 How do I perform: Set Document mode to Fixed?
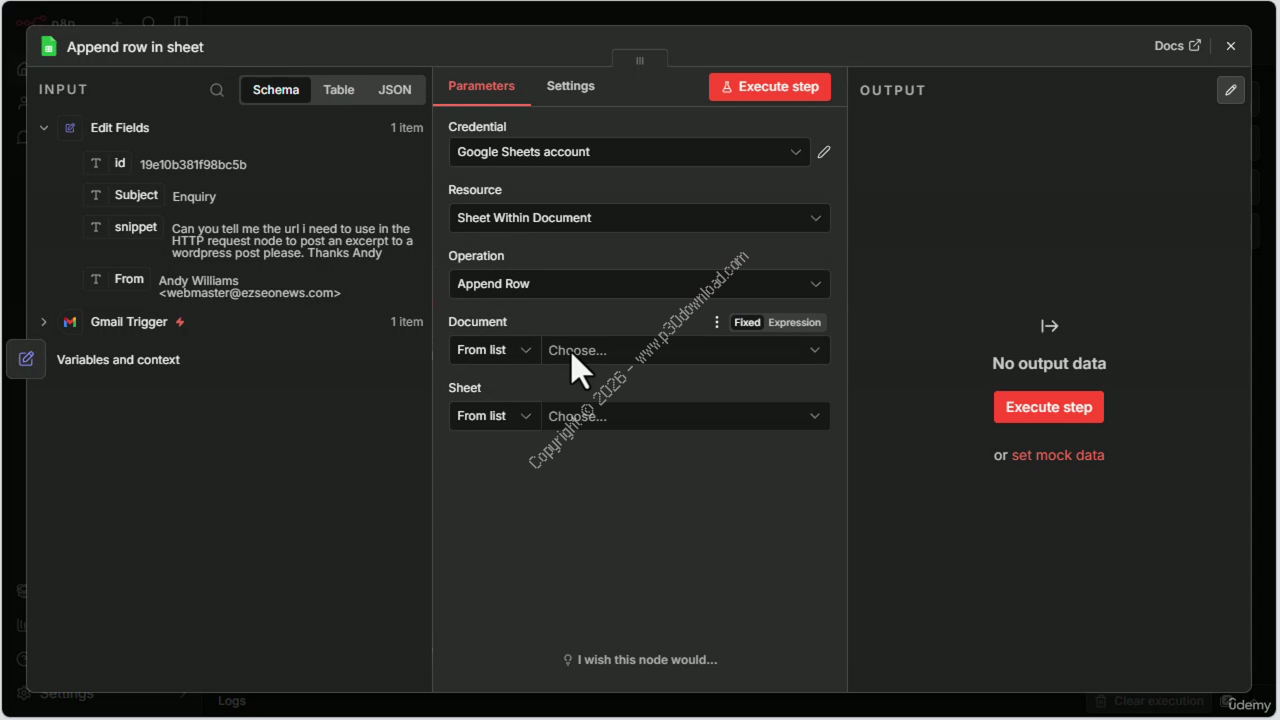747,323
